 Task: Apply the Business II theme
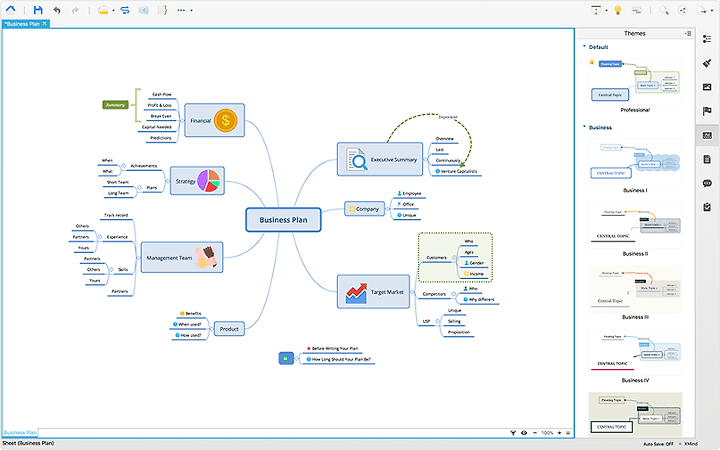[635, 225]
